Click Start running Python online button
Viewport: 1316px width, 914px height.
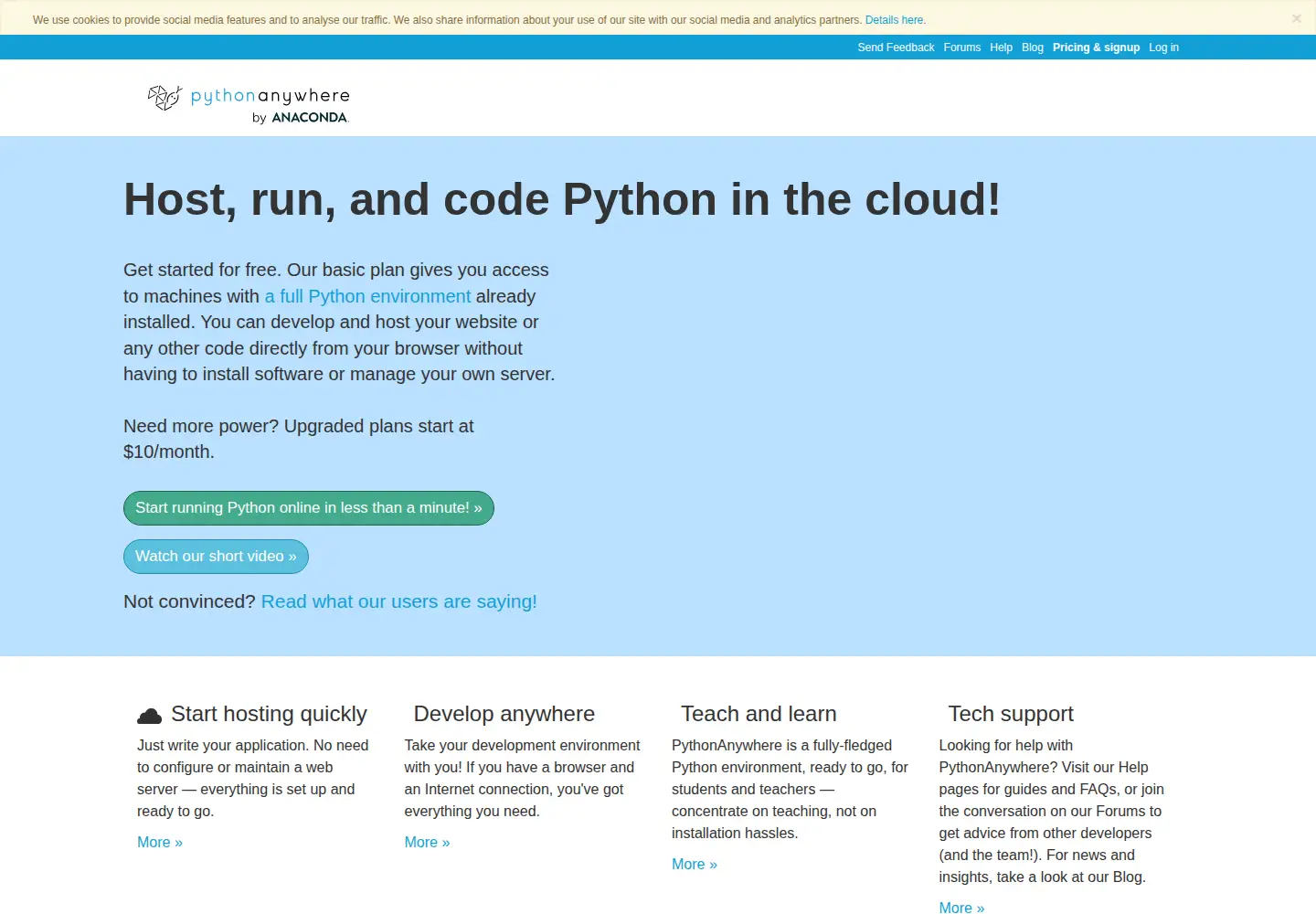click(309, 508)
